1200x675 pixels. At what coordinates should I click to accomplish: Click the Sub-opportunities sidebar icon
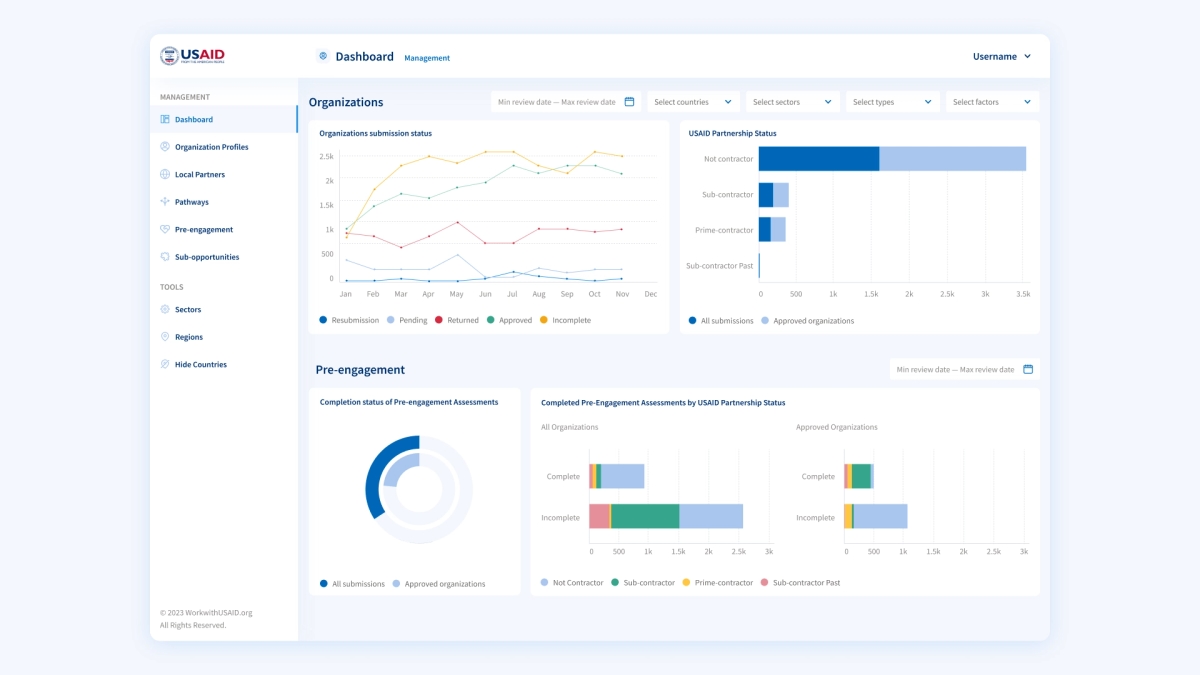[x=165, y=257]
